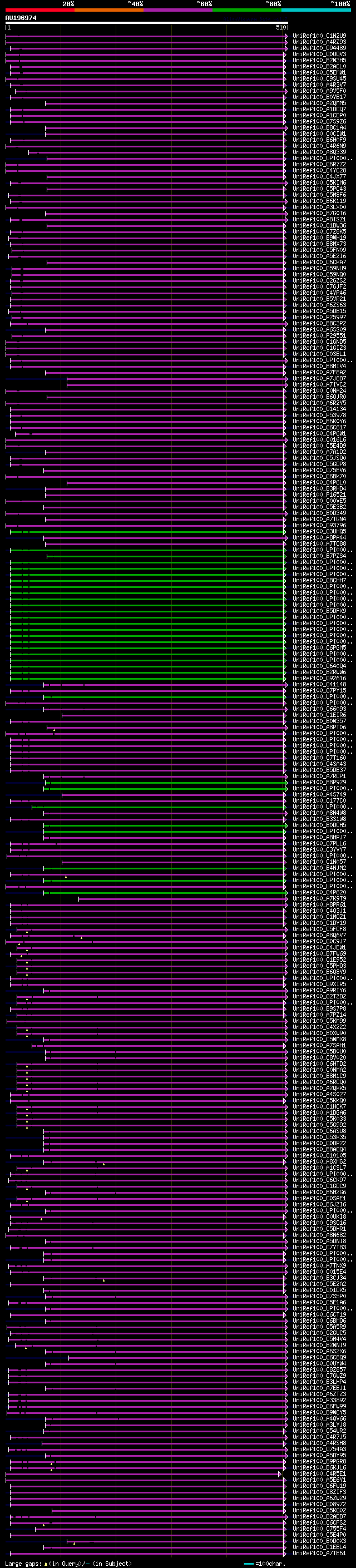
Task: Select the UniRef100_A3LX00 label
Action: click(319, 207)
